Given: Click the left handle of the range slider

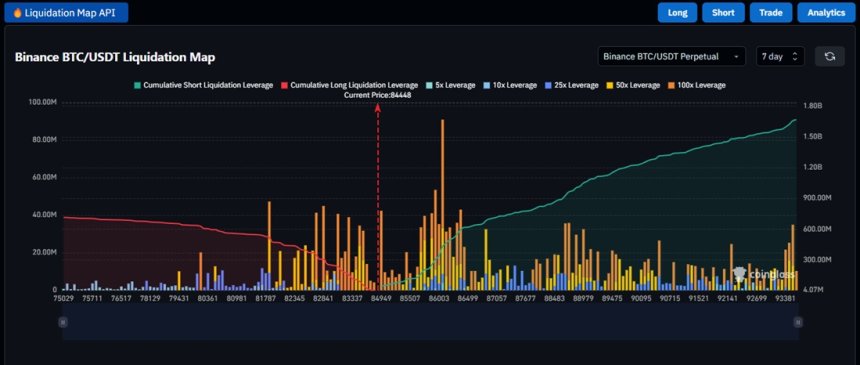Looking at the screenshot, I should [63, 322].
